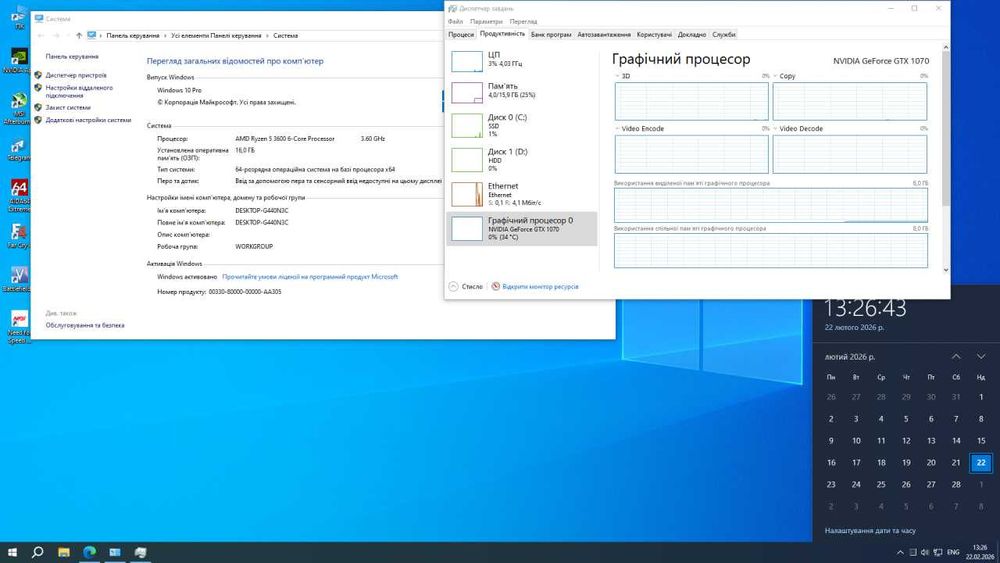Image resolution: width=1000 pixels, height=563 pixels.
Task: Click the taskbar clock showing 13:26
Action: pyautogui.click(x=980, y=552)
